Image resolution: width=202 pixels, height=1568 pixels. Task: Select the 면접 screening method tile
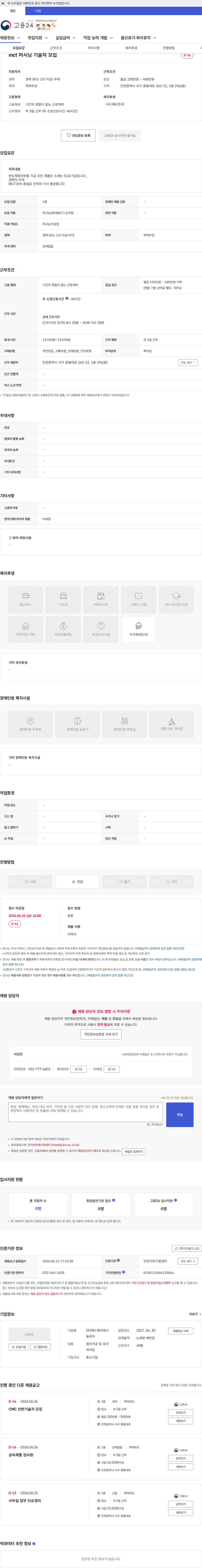tap(77, 881)
